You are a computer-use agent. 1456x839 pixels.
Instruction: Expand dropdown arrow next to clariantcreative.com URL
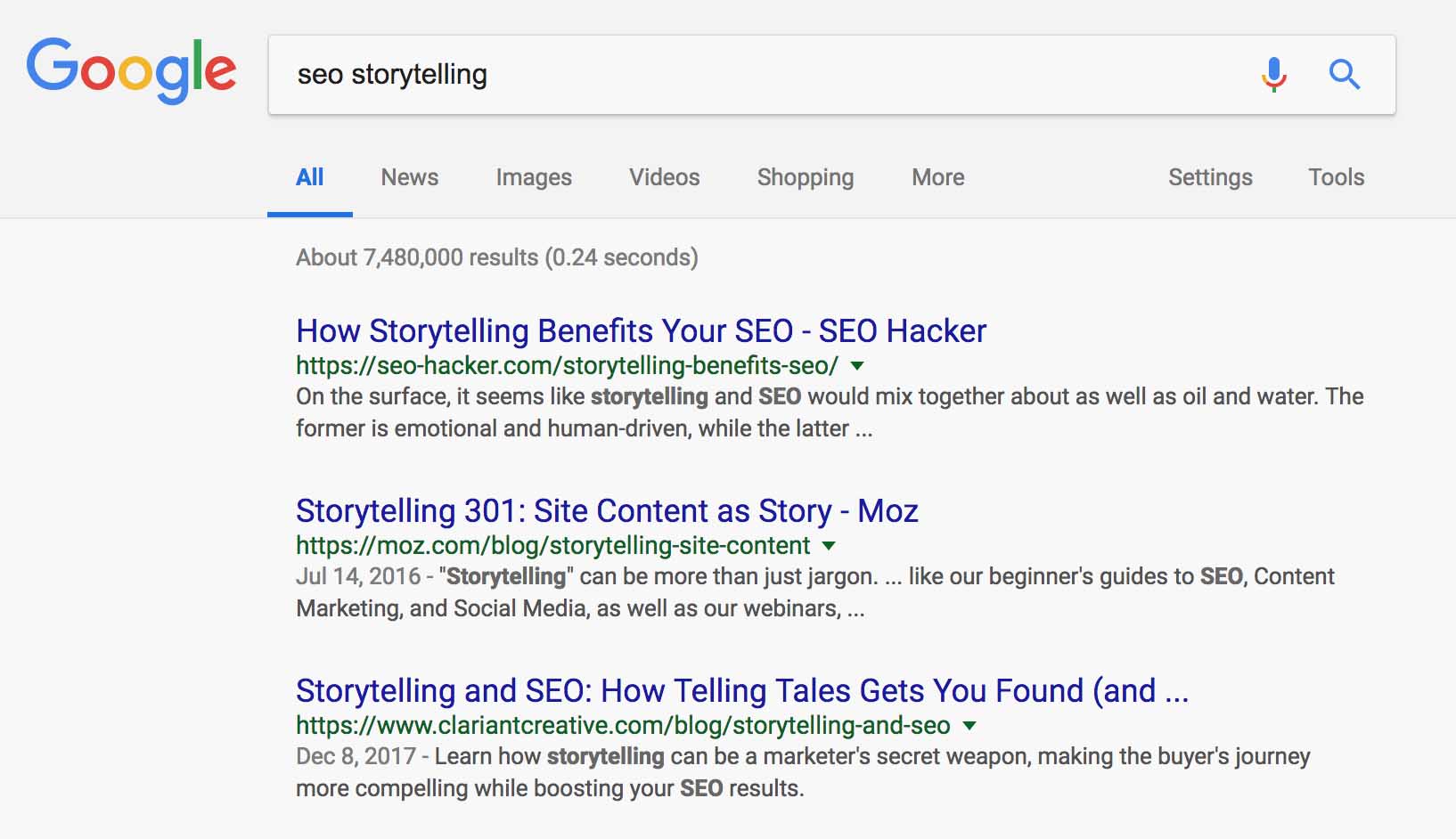(969, 726)
